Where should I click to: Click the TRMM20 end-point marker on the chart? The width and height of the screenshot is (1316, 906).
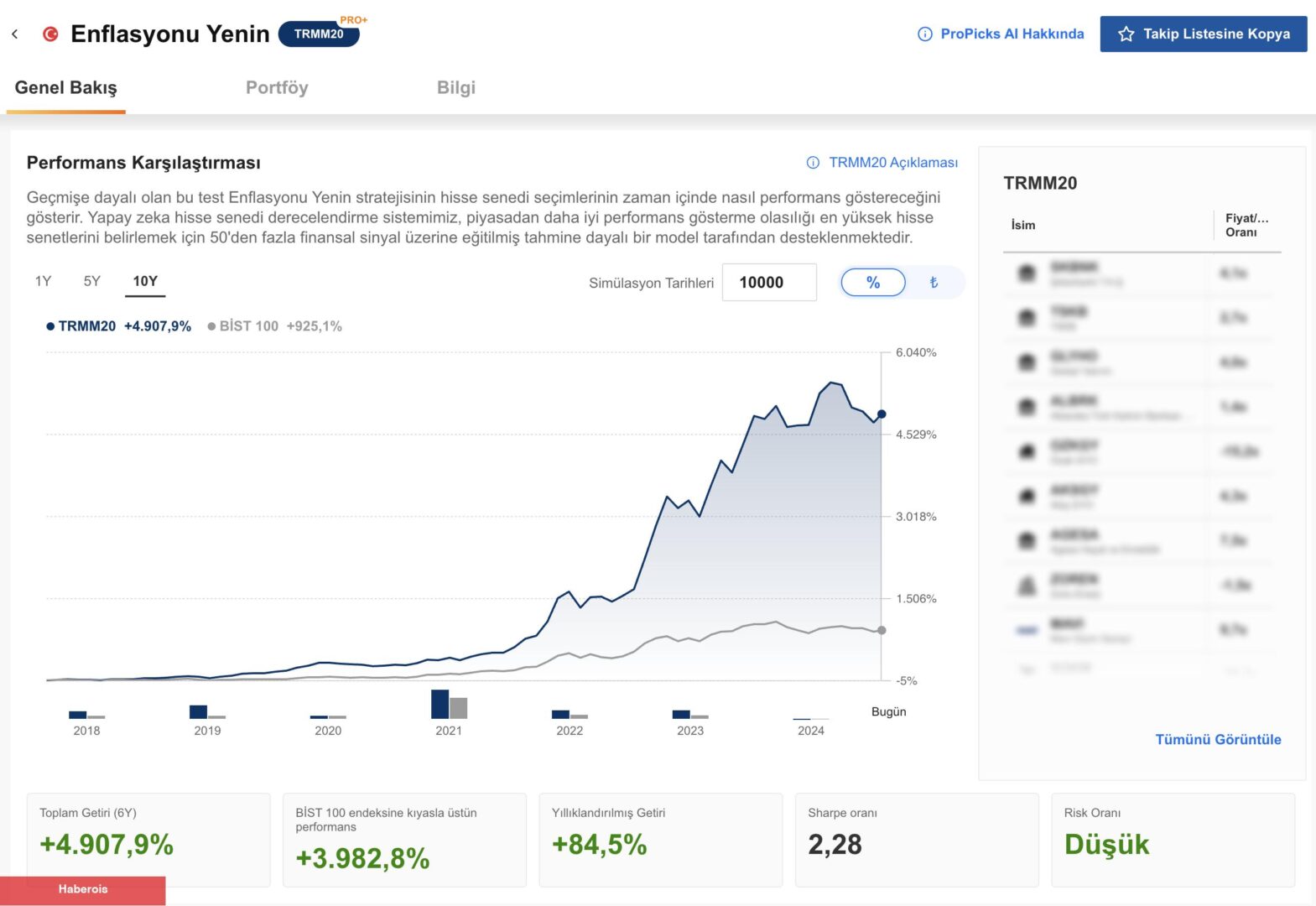pos(882,414)
